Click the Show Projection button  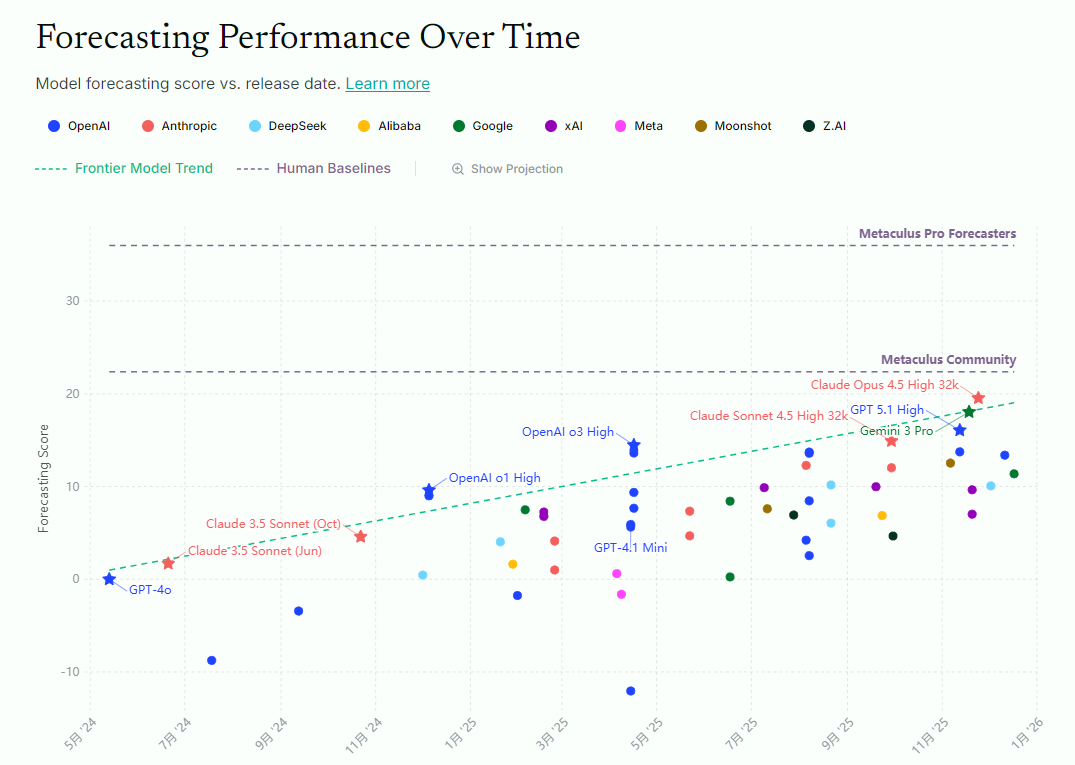(508, 169)
